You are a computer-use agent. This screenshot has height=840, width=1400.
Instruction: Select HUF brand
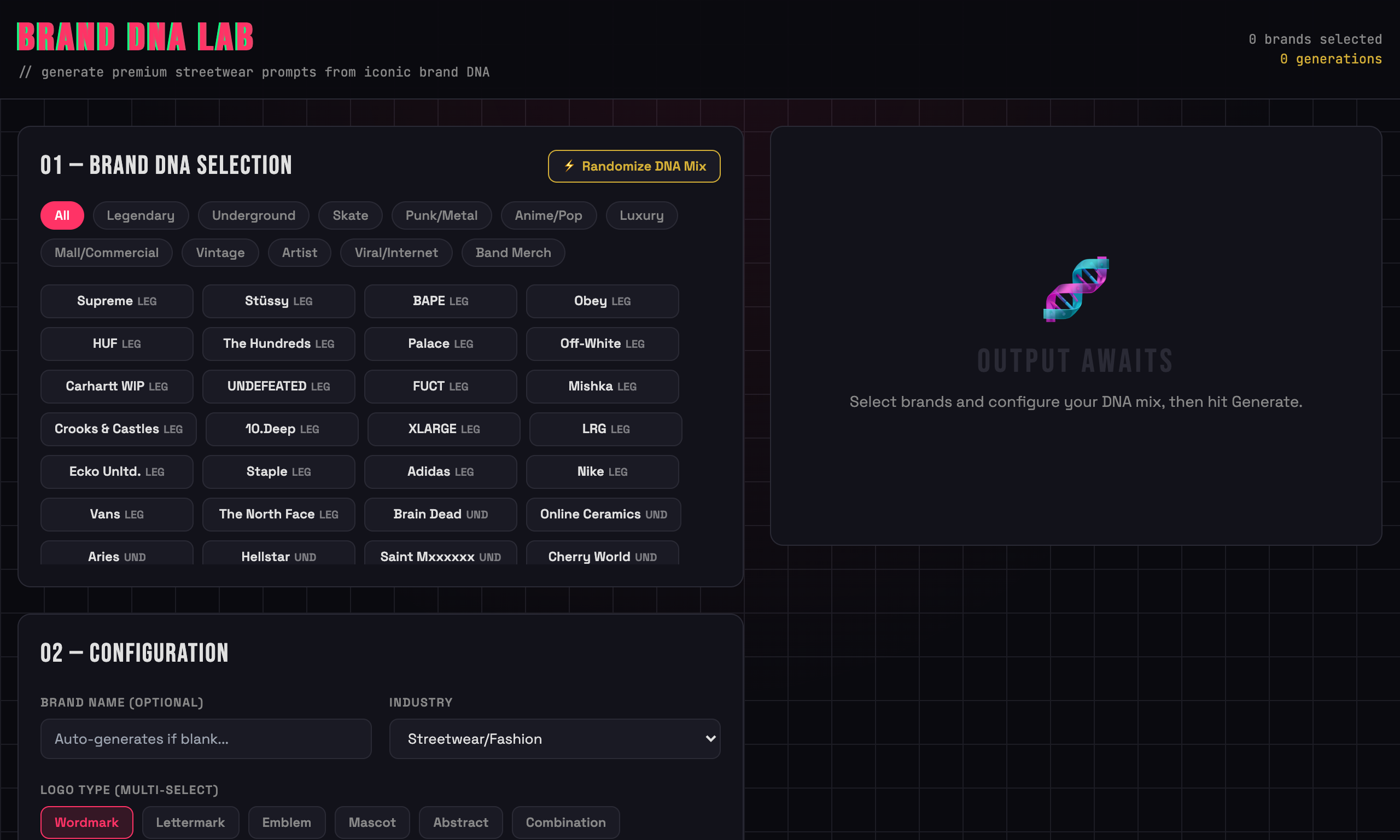click(117, 343)
